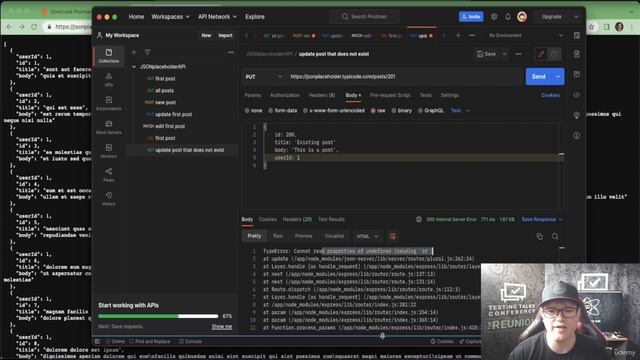The height and width of the screenshot is (360, 640).
Task: Collapse the JSONplaceholderAPI collection
Action: pyautogui.click(x=134, y=67)
